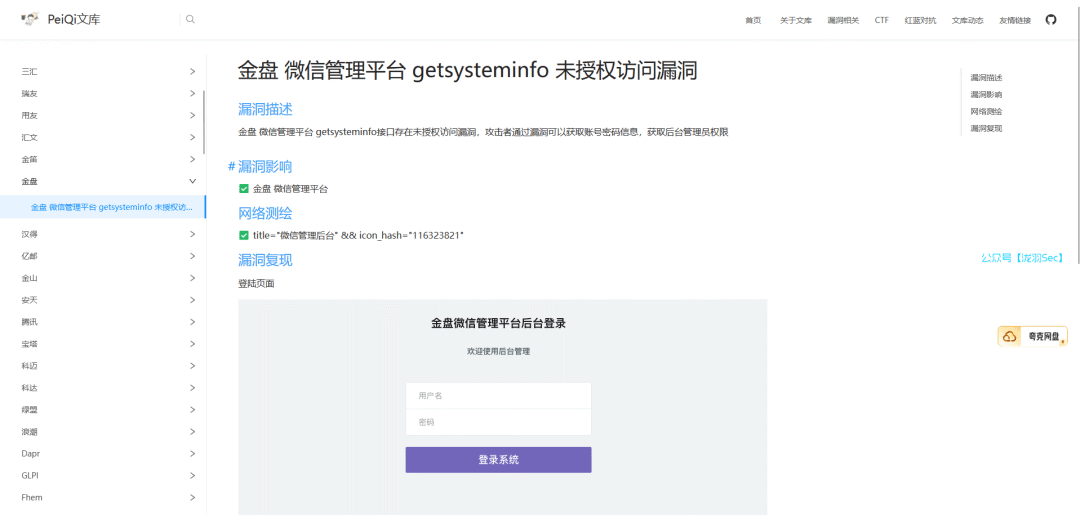Click the PeiQi文库 logo icon
Screen dimensions: 1080x515
(30, 19)
